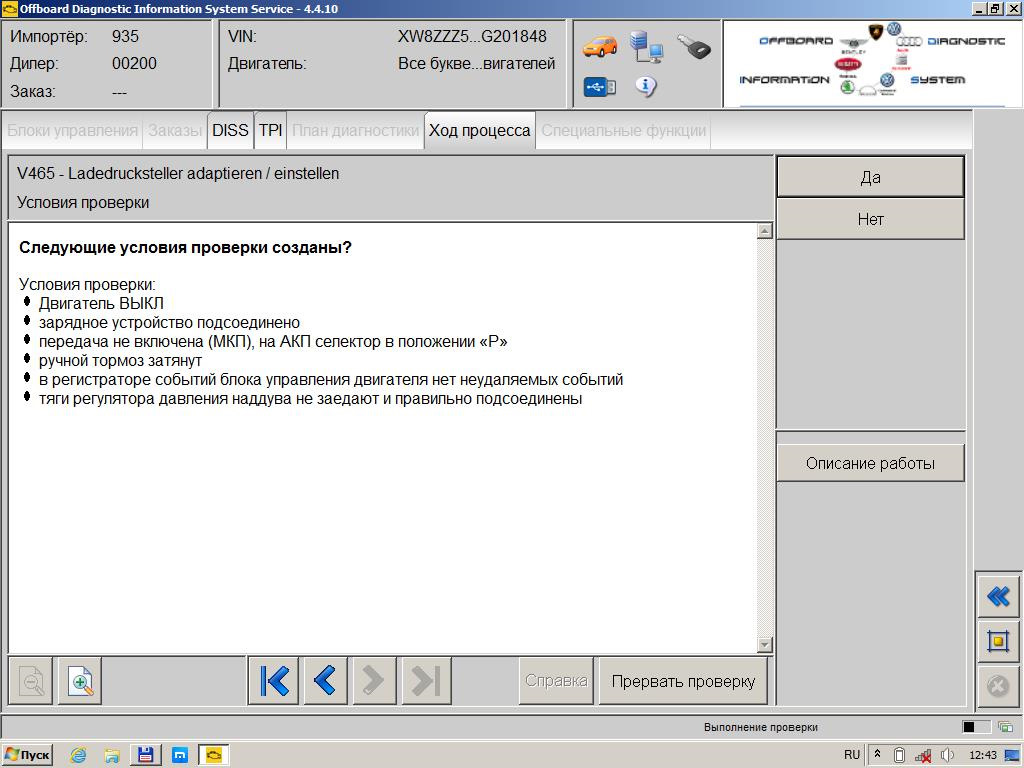The width and height of the screenshot is (1024, 768).
Task: Click the status bar connection icon
Action: coord(1006,727)
